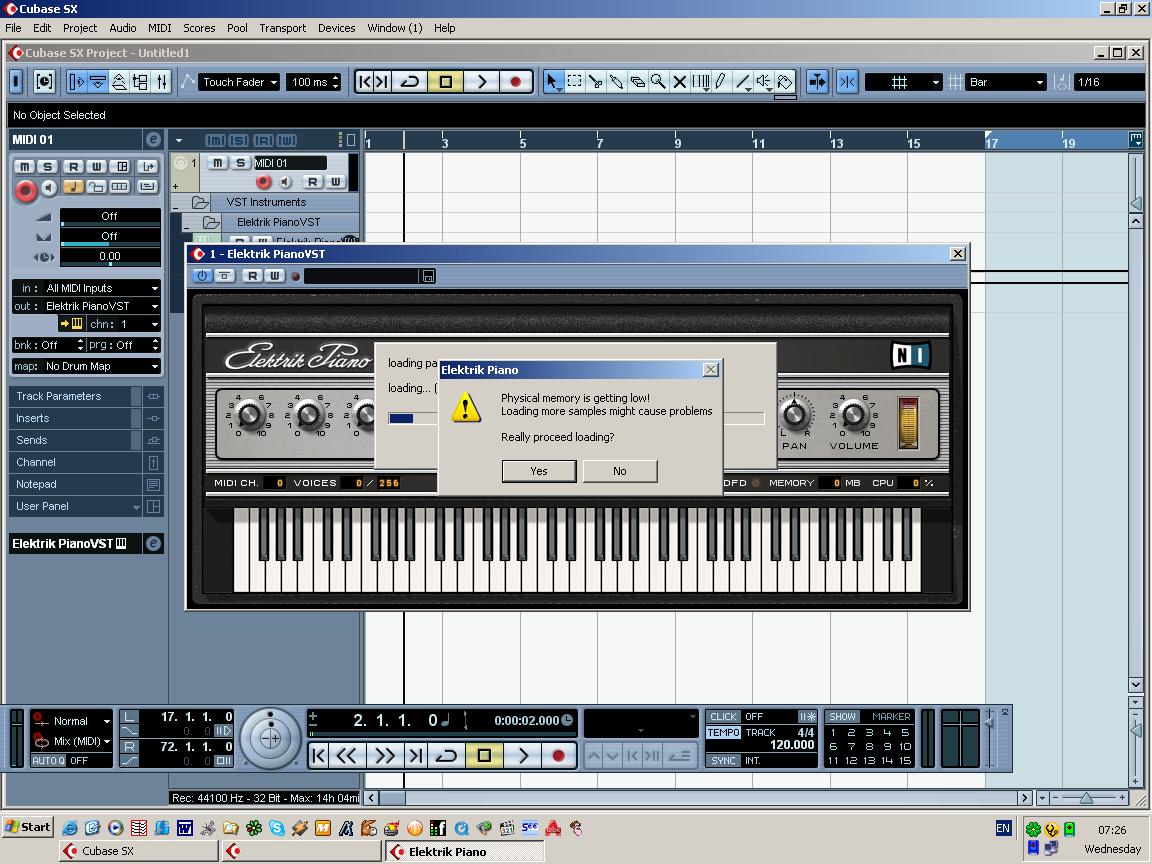Screen dimensions: 1152x864
Task: Toggle the TEMPO track button
Action: coord(723,732)
